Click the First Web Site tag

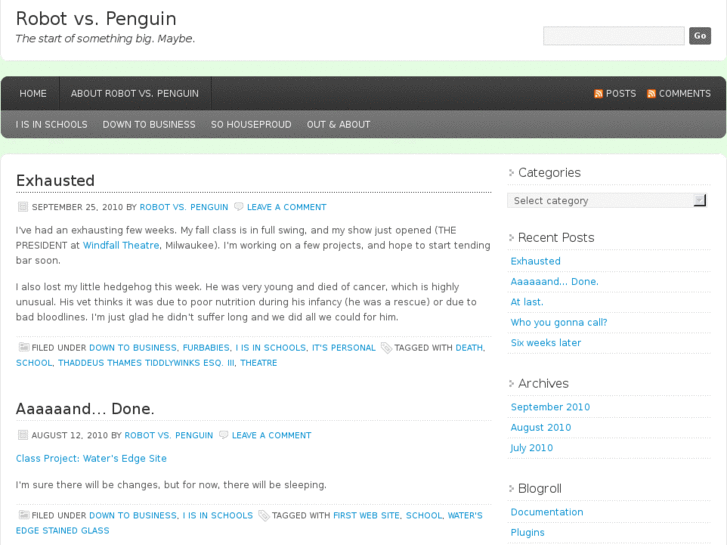point(366,516)
